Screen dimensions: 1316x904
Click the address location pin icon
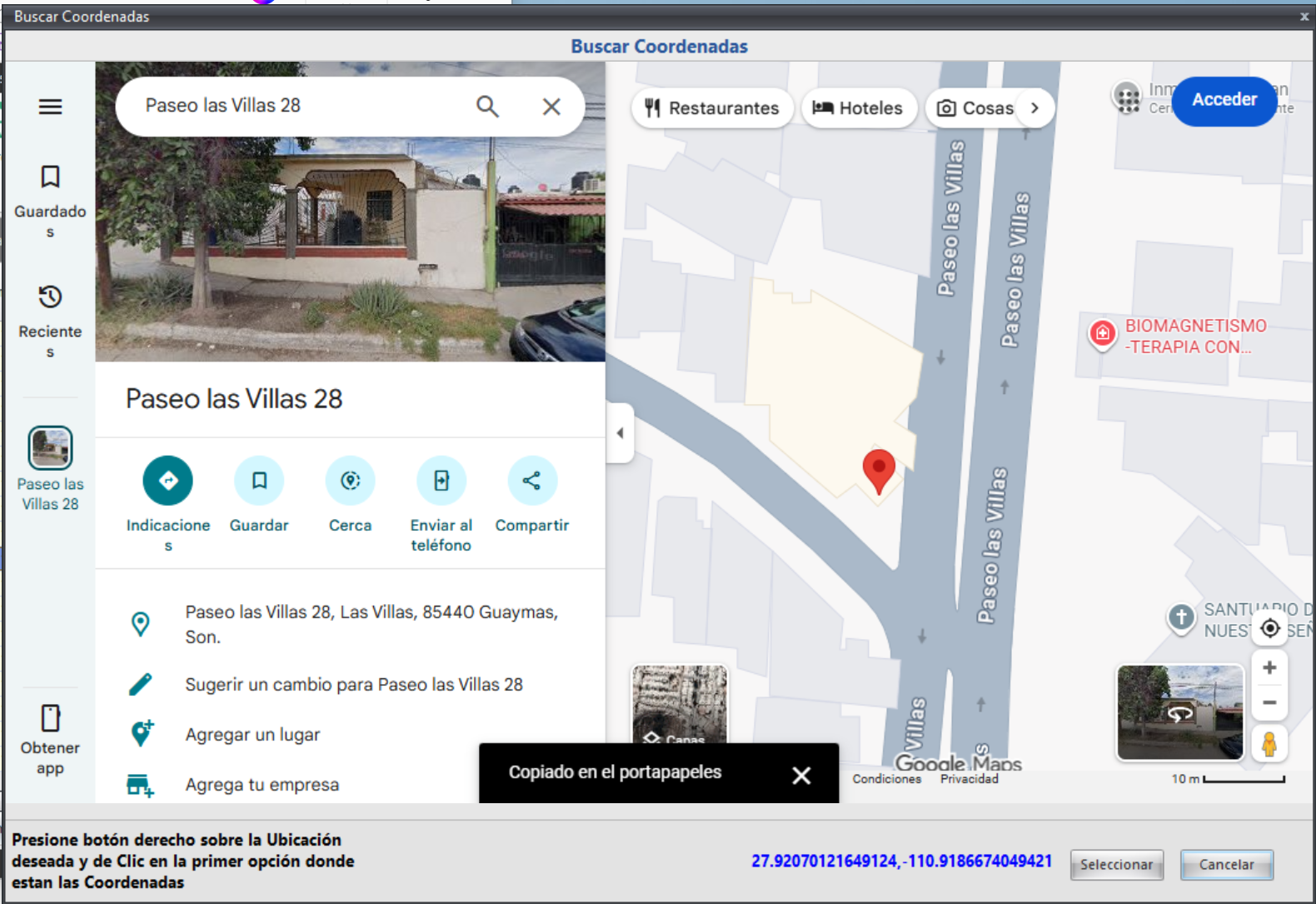141,624
